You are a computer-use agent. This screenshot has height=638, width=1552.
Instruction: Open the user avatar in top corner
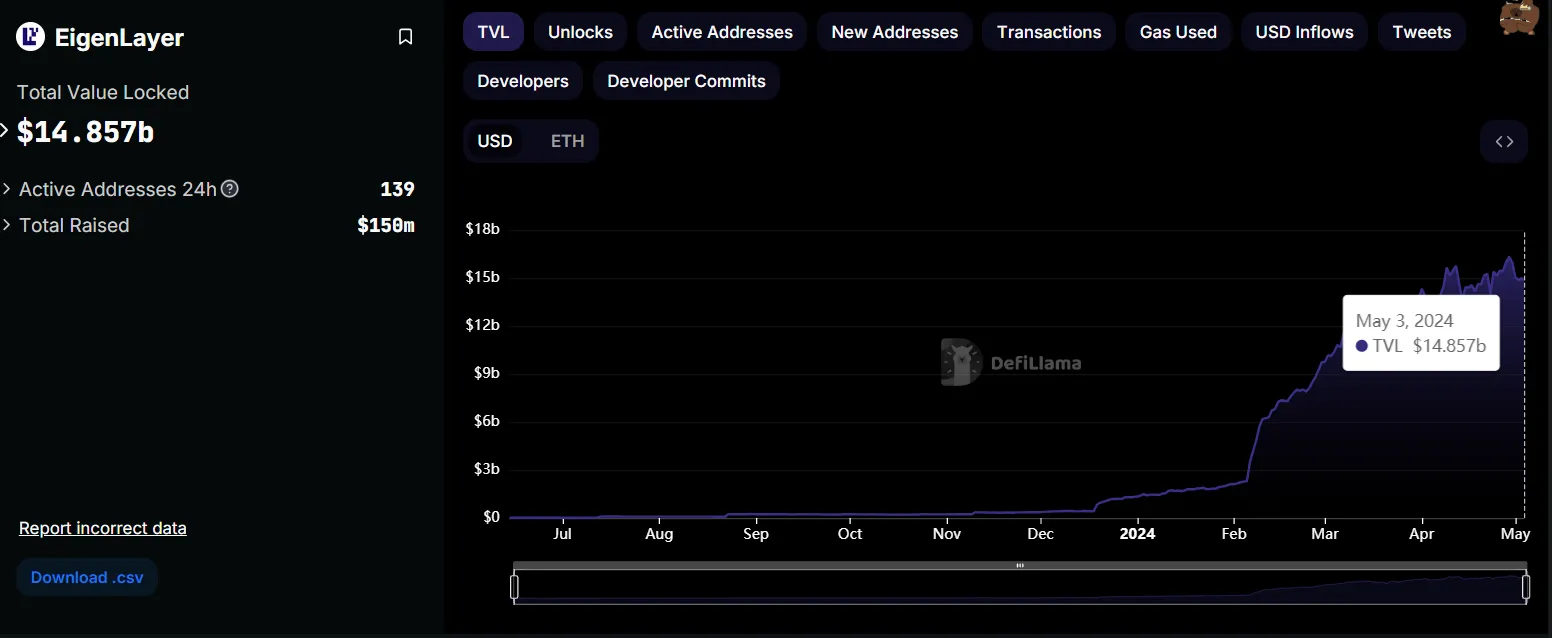click(x=1520, y=17)
